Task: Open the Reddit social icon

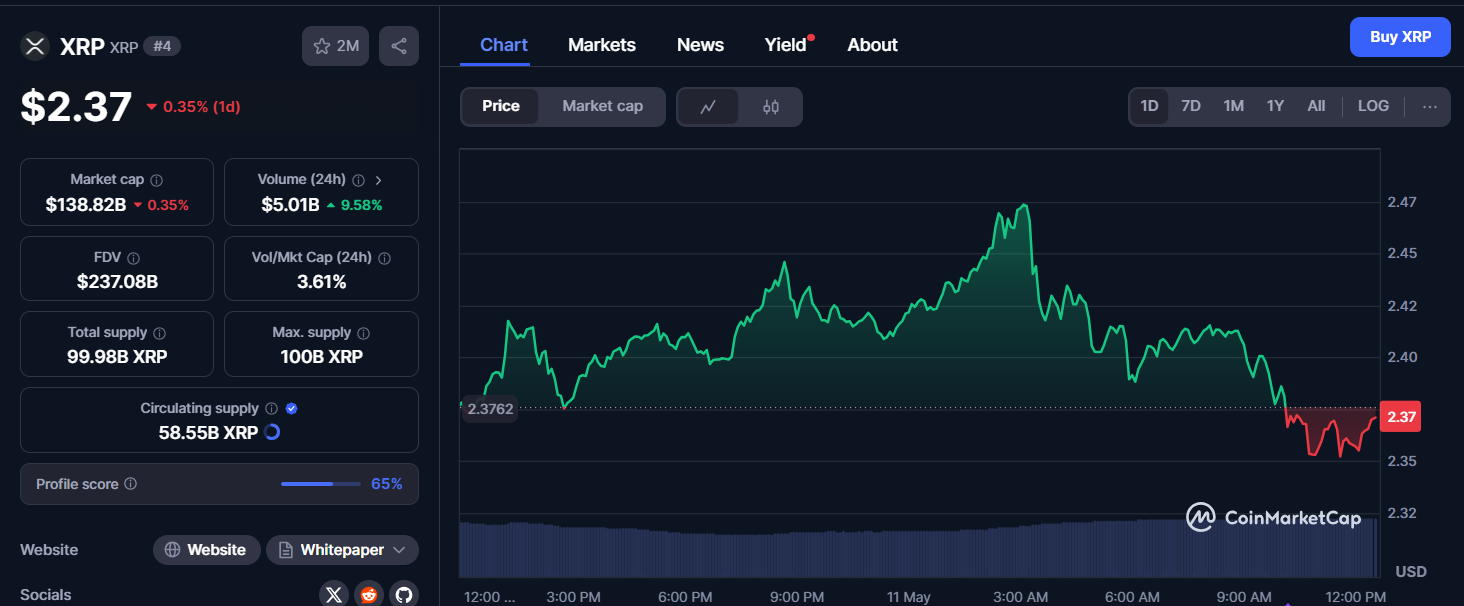Action: (369, 595)
